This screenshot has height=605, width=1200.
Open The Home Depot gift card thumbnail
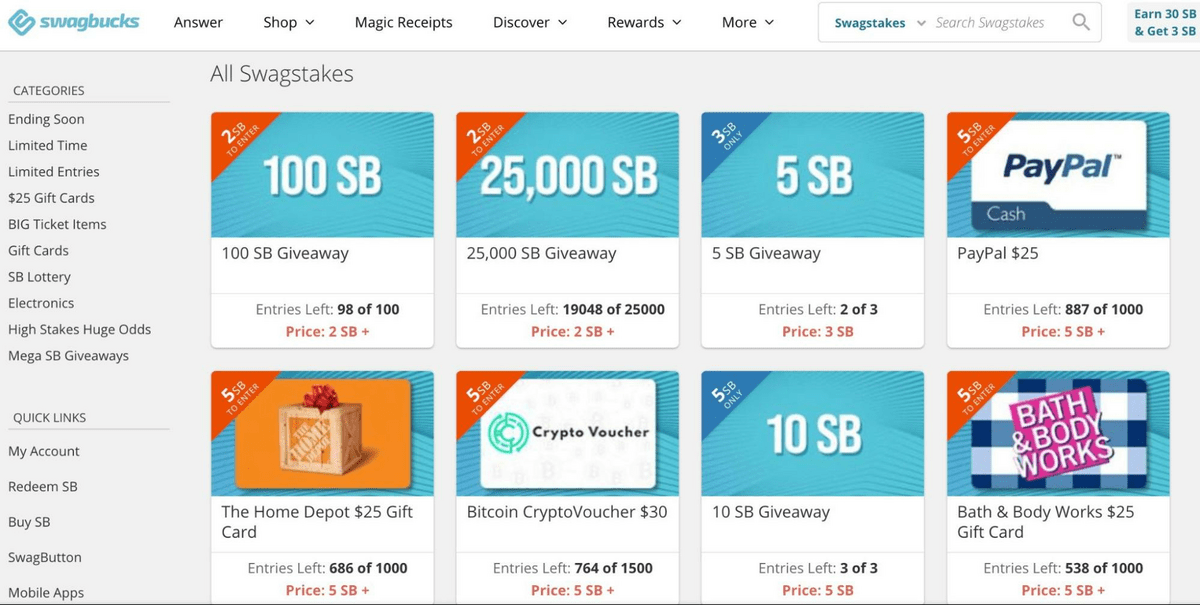coord(322,433)
